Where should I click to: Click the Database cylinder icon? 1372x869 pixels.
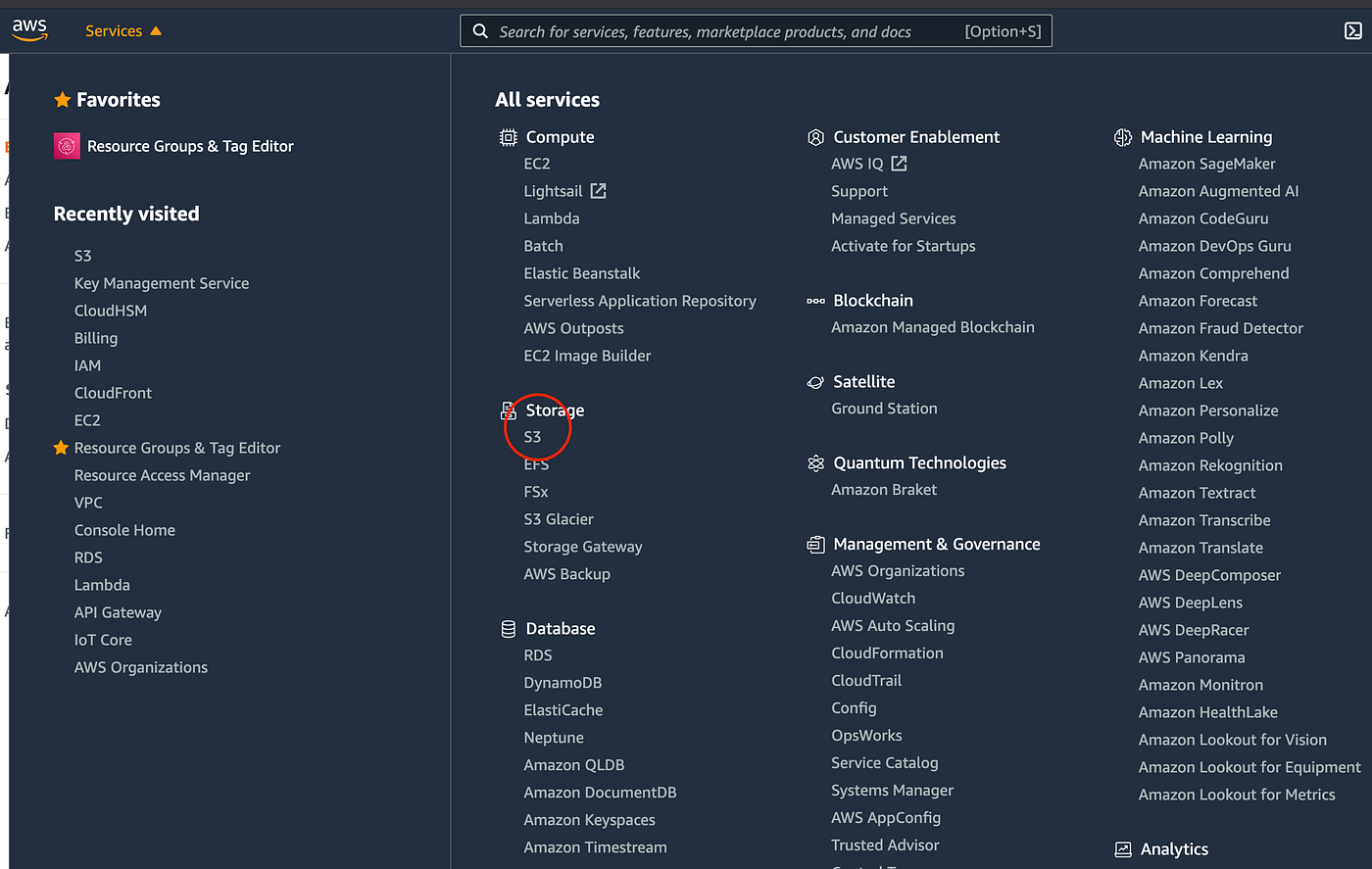[x=508, y=629]
